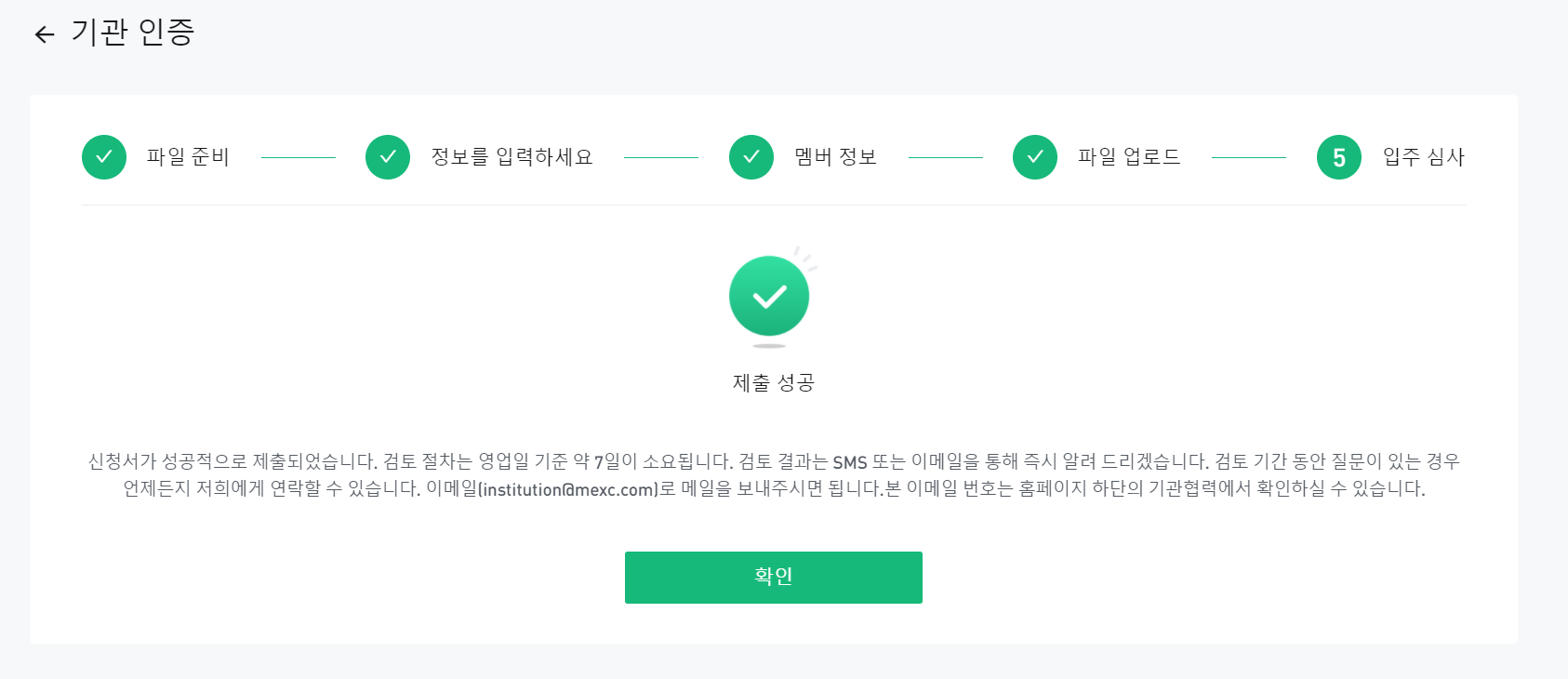Viewport: 1568px width, 679px height.
Task: Click the progress line after 파일 준비
Action: click(x=299, y=158)
